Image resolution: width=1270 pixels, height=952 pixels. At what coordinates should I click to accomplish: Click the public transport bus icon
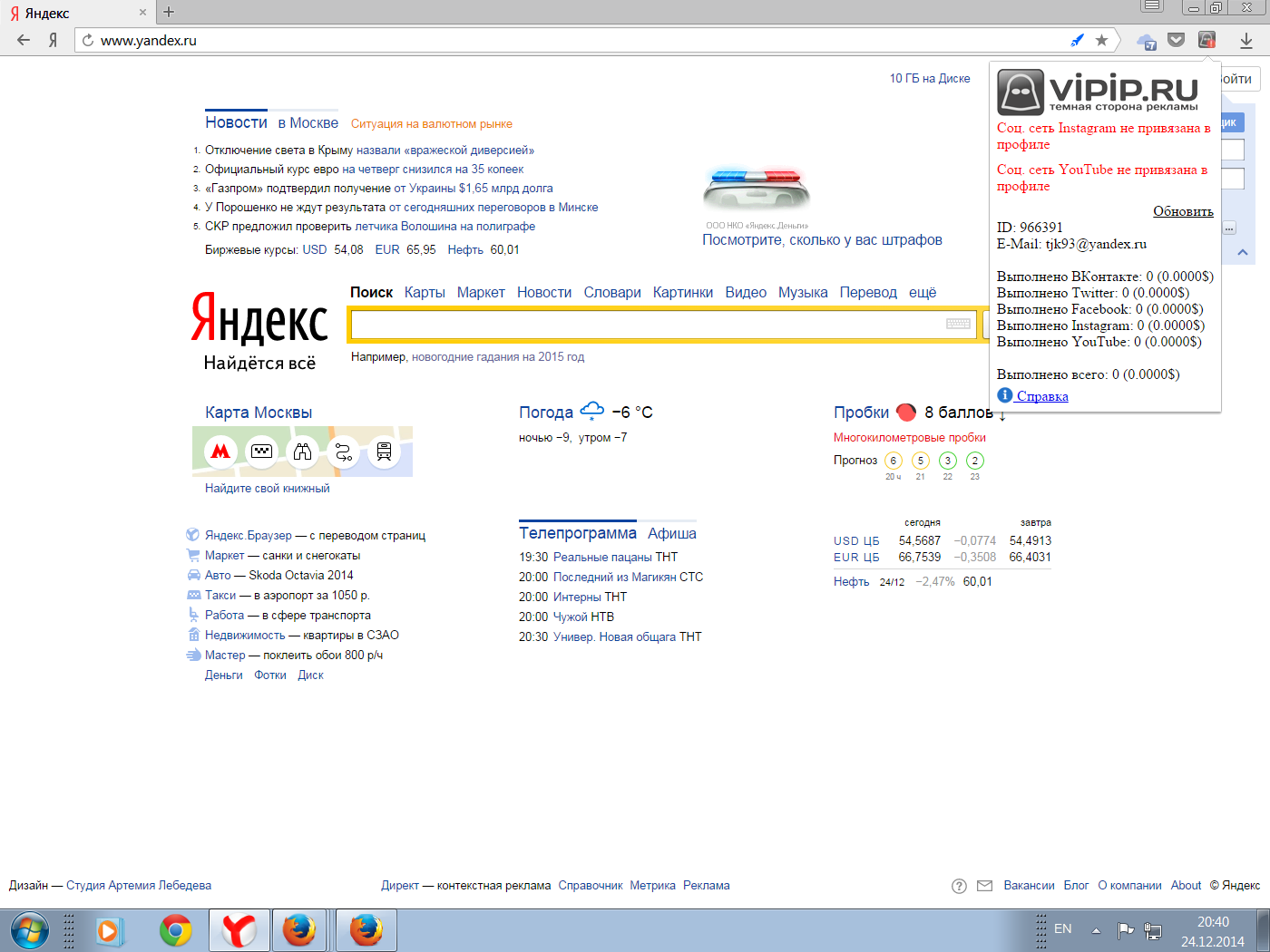pyautogui.click(x=384, y=451)
